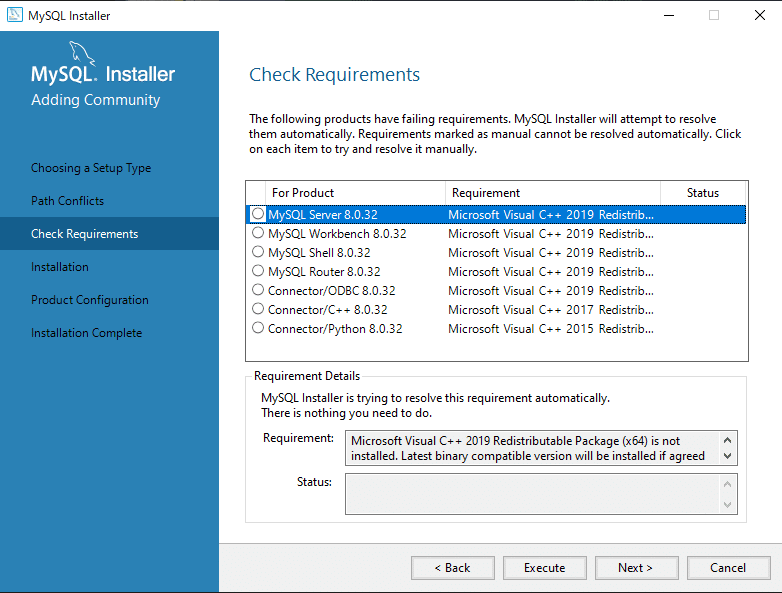782x593 pixels.
Task: Click MySQL Workbench 8.0.32 product name
Action: coord(337,233)
